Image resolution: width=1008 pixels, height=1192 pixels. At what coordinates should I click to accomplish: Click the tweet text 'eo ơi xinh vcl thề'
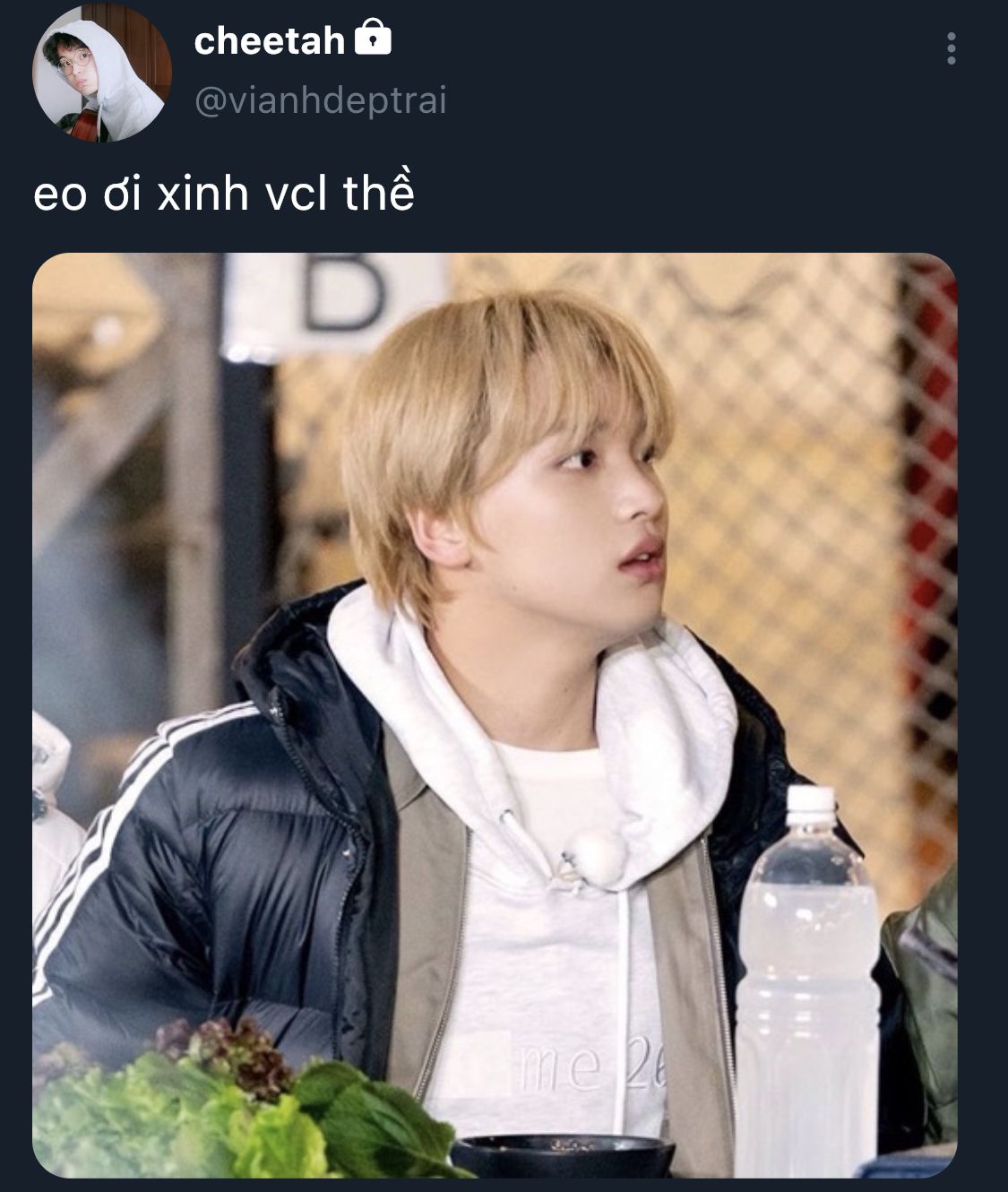[224, 194]
